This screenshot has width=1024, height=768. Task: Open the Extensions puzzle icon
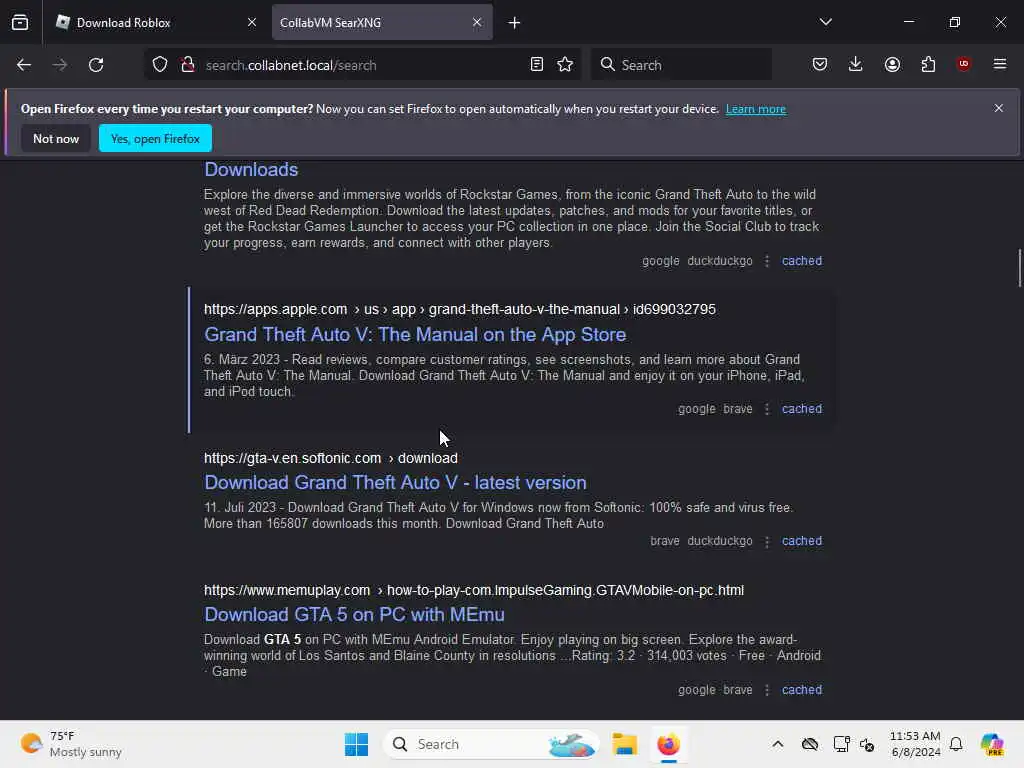(x=928, y=65)
